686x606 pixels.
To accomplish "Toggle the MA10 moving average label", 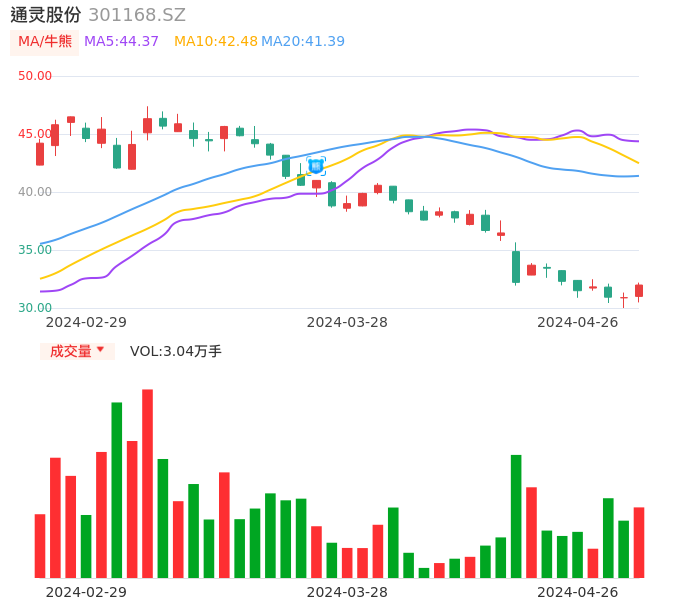I will (x=215, y=42).
